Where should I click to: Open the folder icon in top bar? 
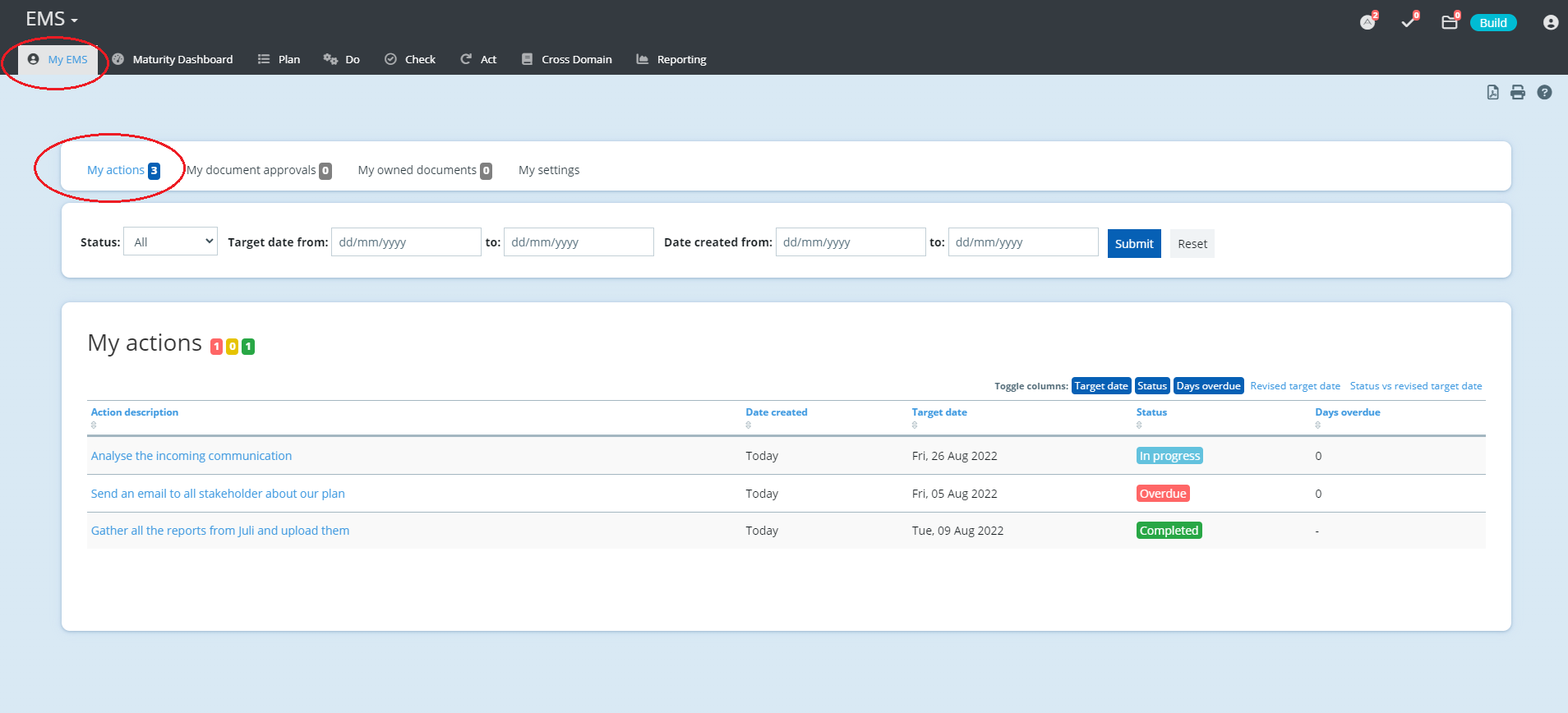[x=1450, y=22]
